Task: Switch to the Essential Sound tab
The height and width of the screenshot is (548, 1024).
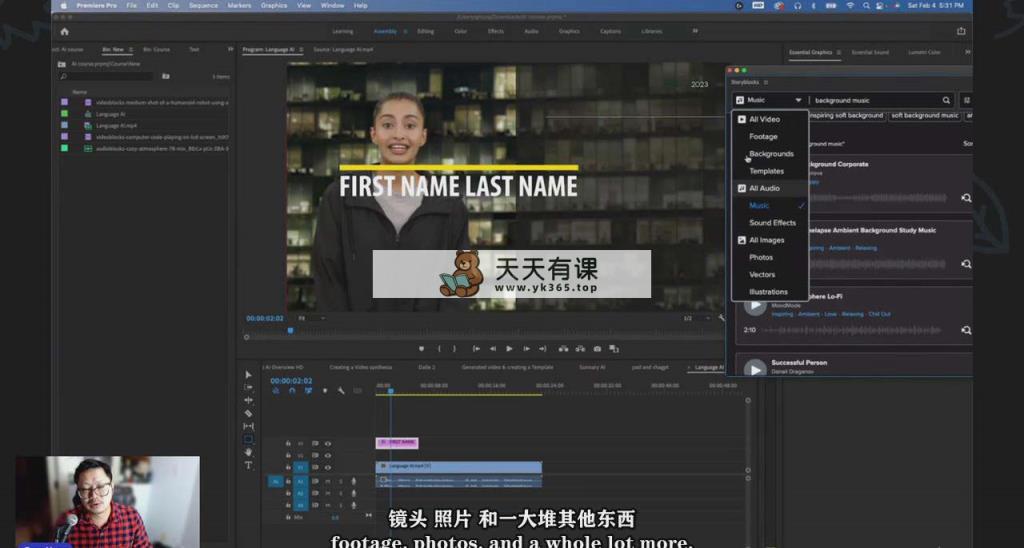Action: (x=870, y=52)
